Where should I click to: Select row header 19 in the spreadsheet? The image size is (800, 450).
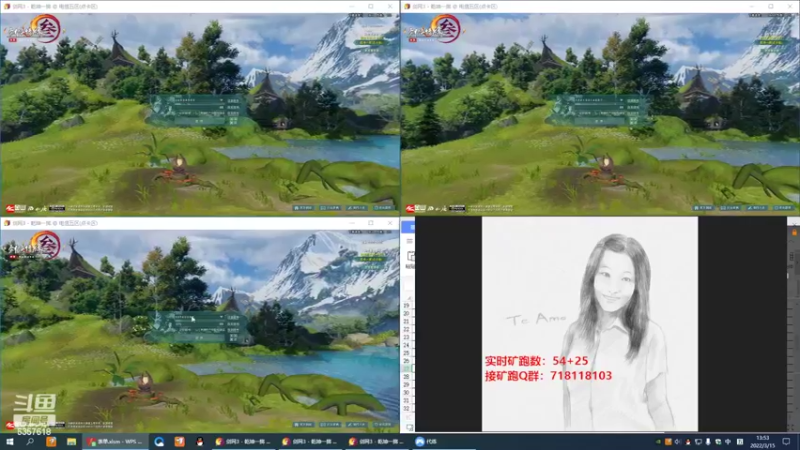coord(407,306)
